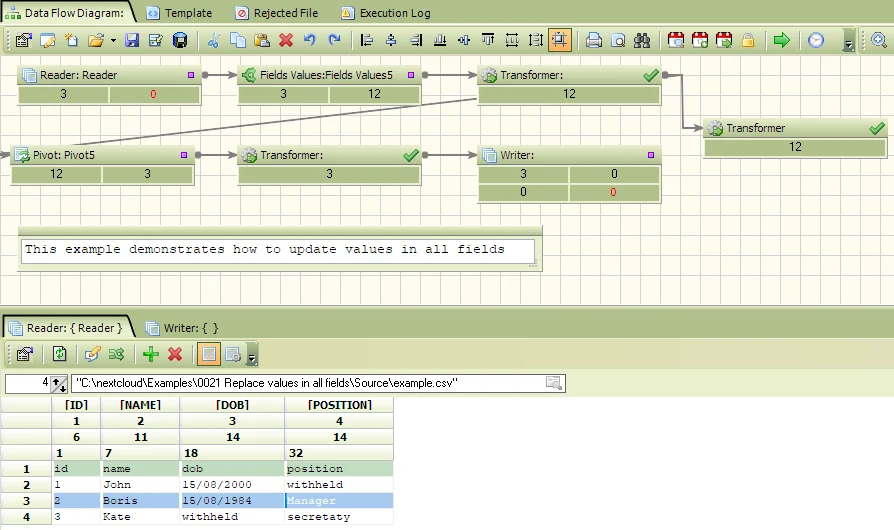Search with the binoculars icon
This screenshot has width=894, height=530.
[x=642, y=40]
